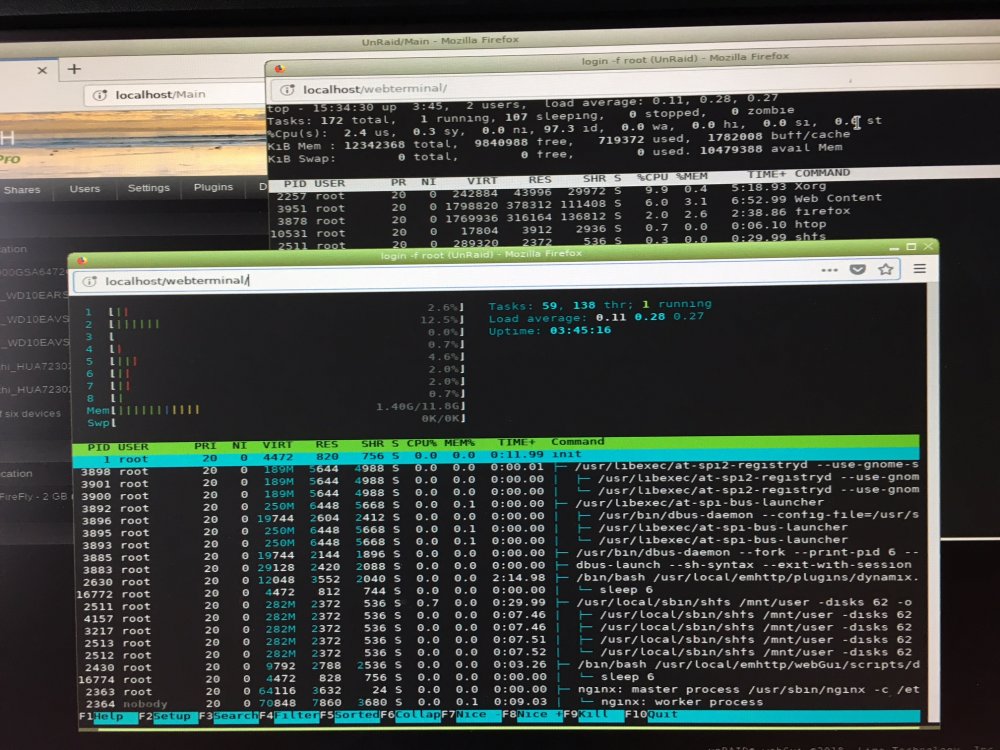The width and height of the screenshot is (1000, 750).
Task: Bookmark this page with star icon
Action: point(886,269)
